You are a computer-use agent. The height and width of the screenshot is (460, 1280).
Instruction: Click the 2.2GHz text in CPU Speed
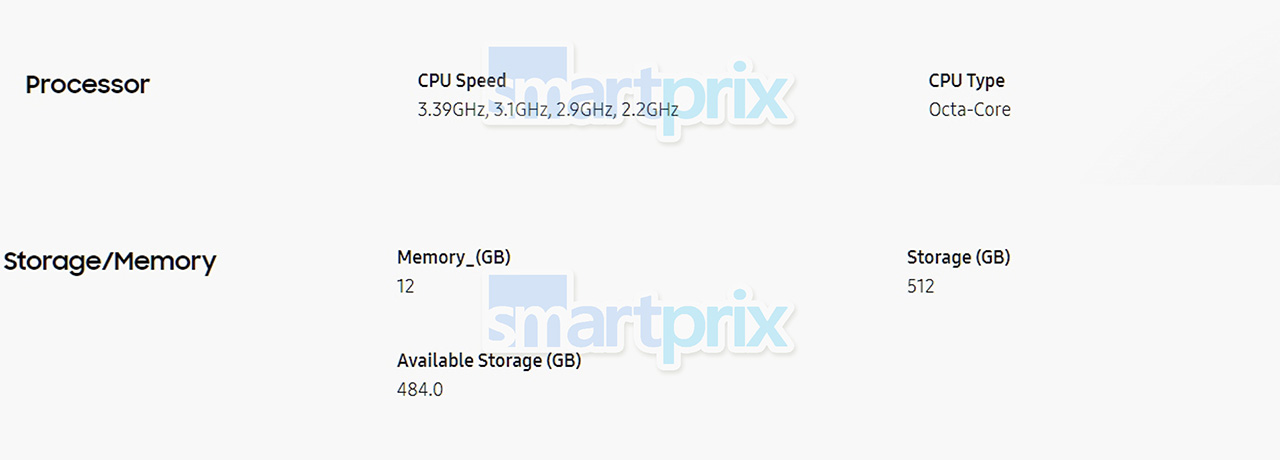tap(649, 110)
